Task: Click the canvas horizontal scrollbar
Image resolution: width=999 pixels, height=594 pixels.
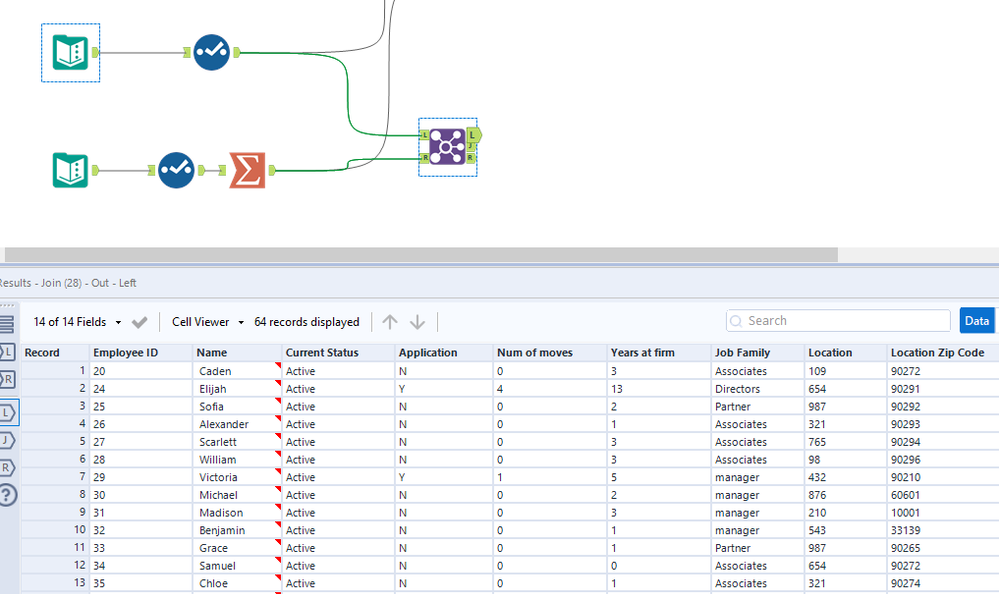Action: 421,254
